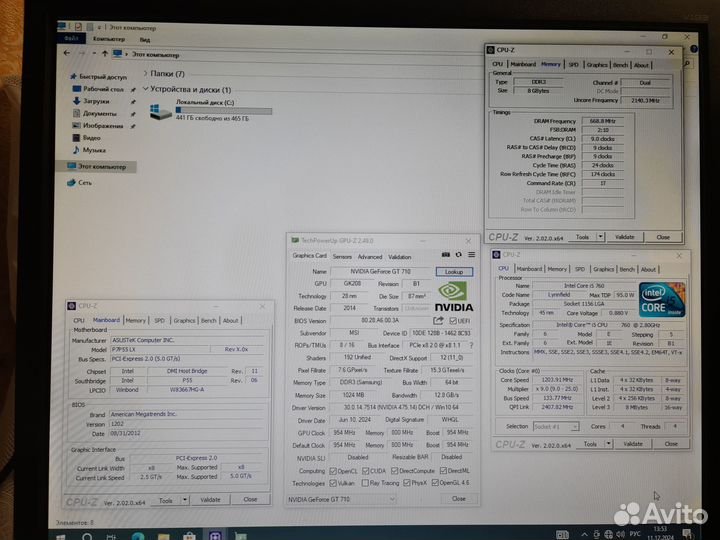720x540 pixels.
Task: Click the Explorer address bar path
Action: coord(156,55)
